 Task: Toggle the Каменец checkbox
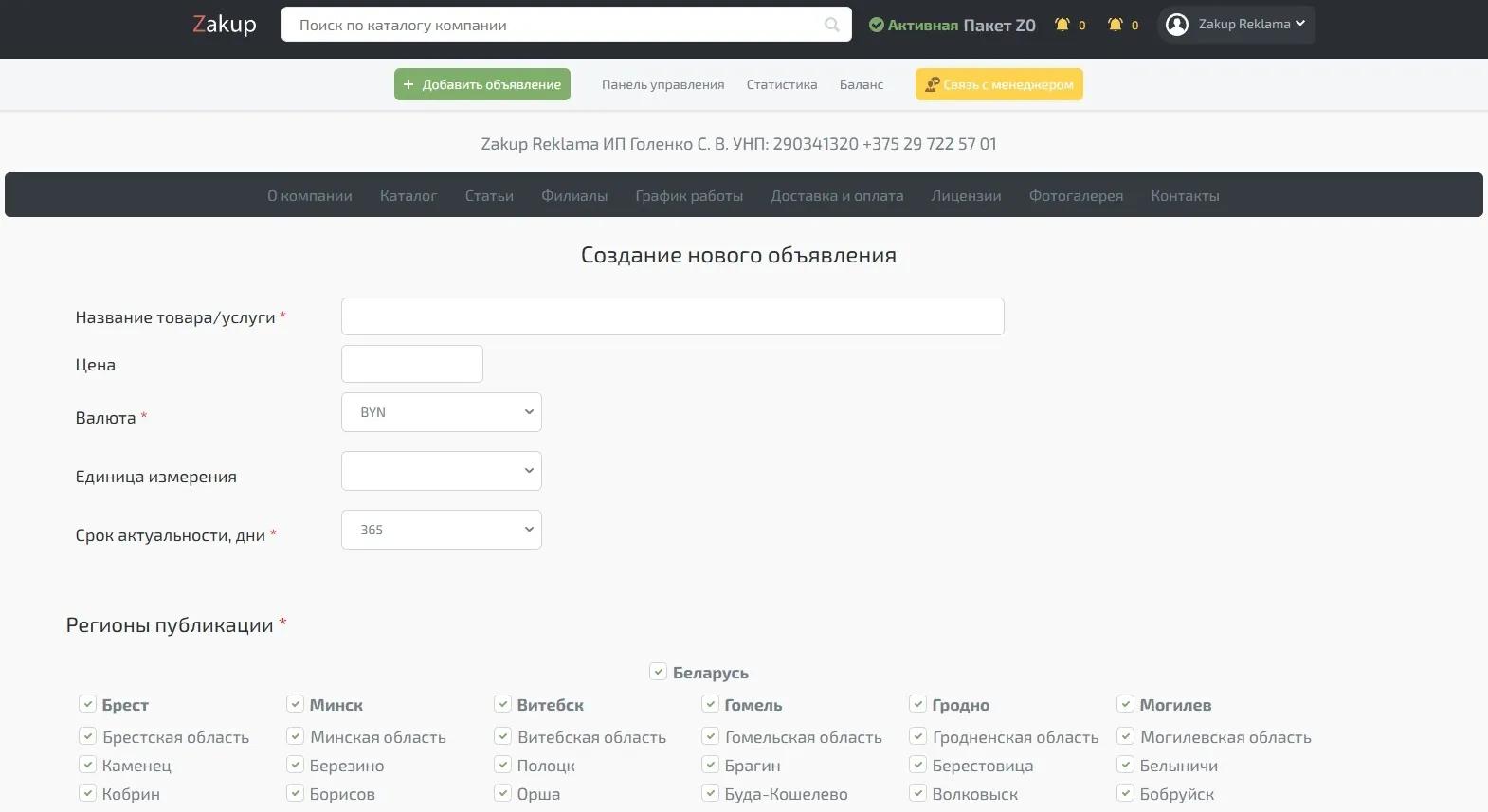click(x=88, y=765)
